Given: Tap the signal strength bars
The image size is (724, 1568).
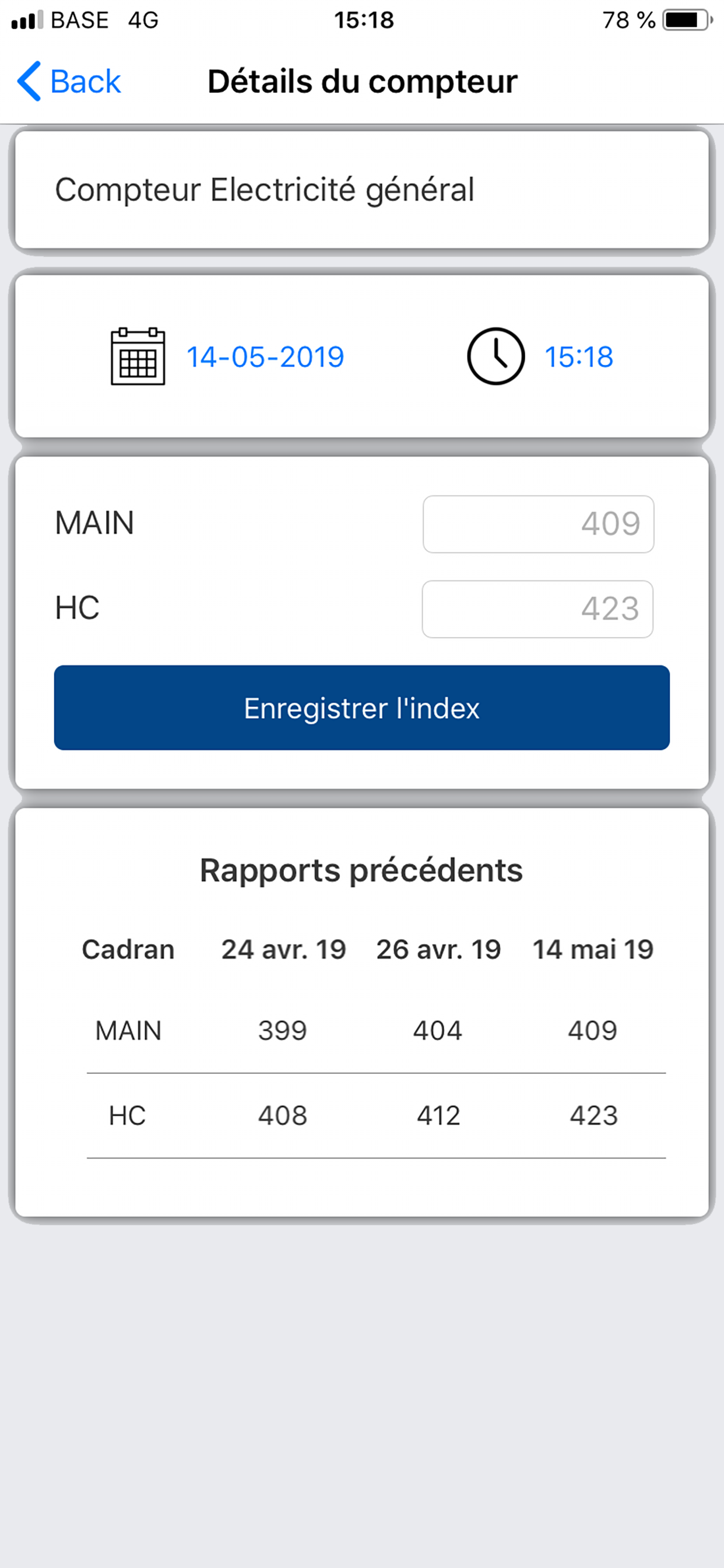Looking at the screenshot, I should click(27, 20).
